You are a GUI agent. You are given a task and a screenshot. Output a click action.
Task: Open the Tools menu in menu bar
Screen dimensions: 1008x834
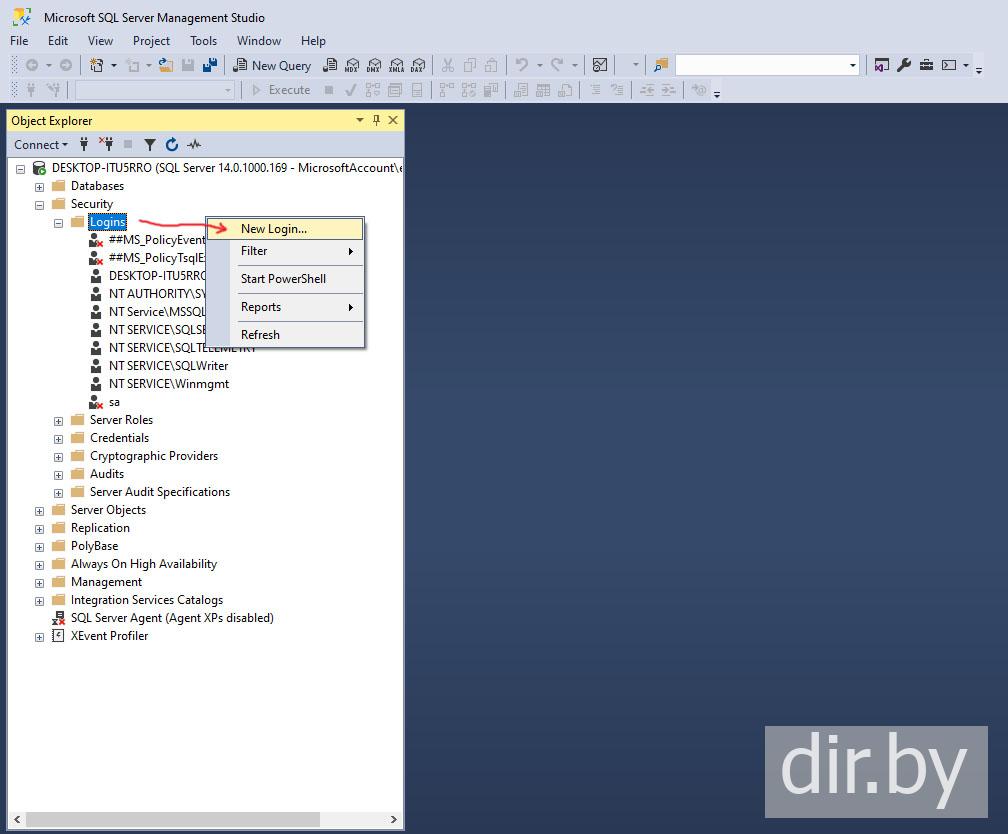(x=203, y=41)
